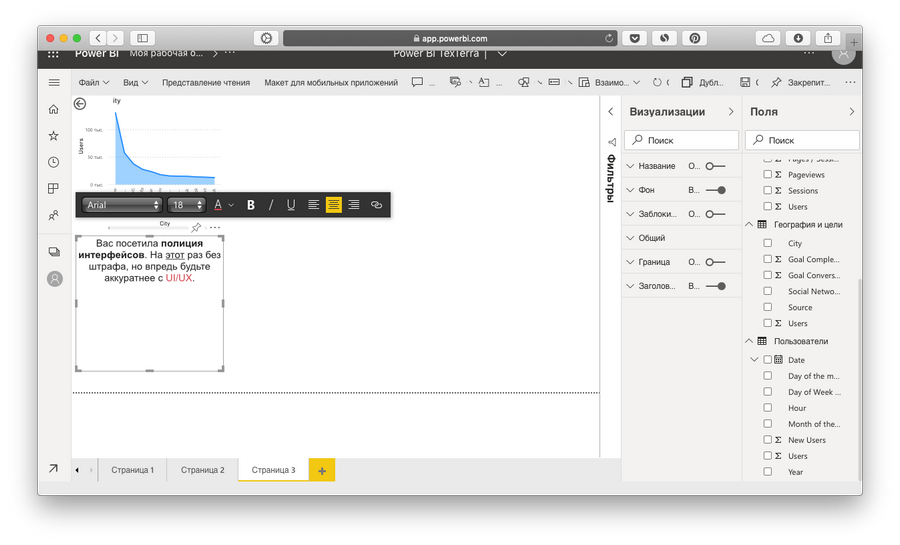The image size is (900, 545).
Task: Open Apps icon in left sidebar
Action: click(x=54, y=189)
